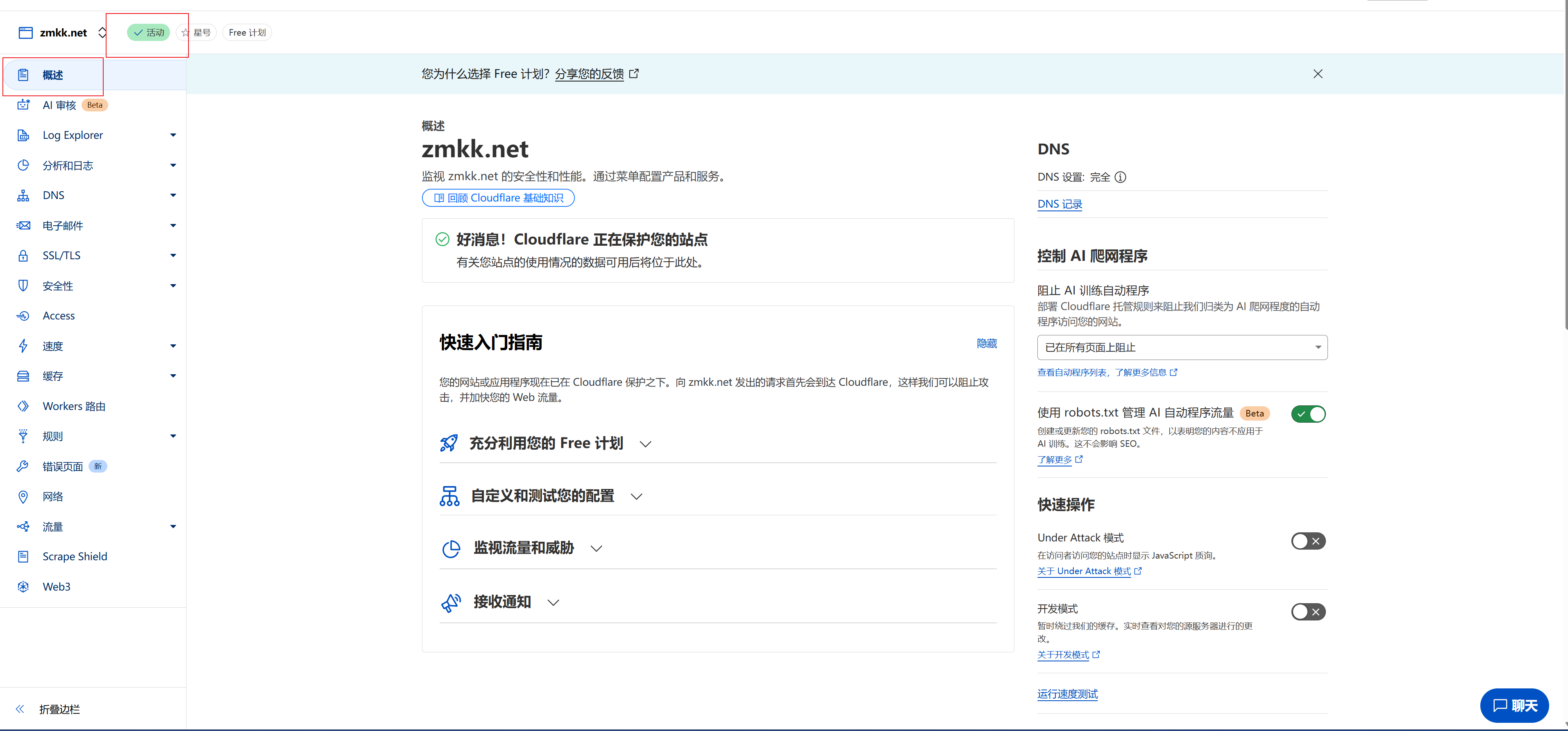The image size is (1568, 731).
Task: Click the Scrape Shield document icon
Action: pyautogui.click(x=23, y=557)
